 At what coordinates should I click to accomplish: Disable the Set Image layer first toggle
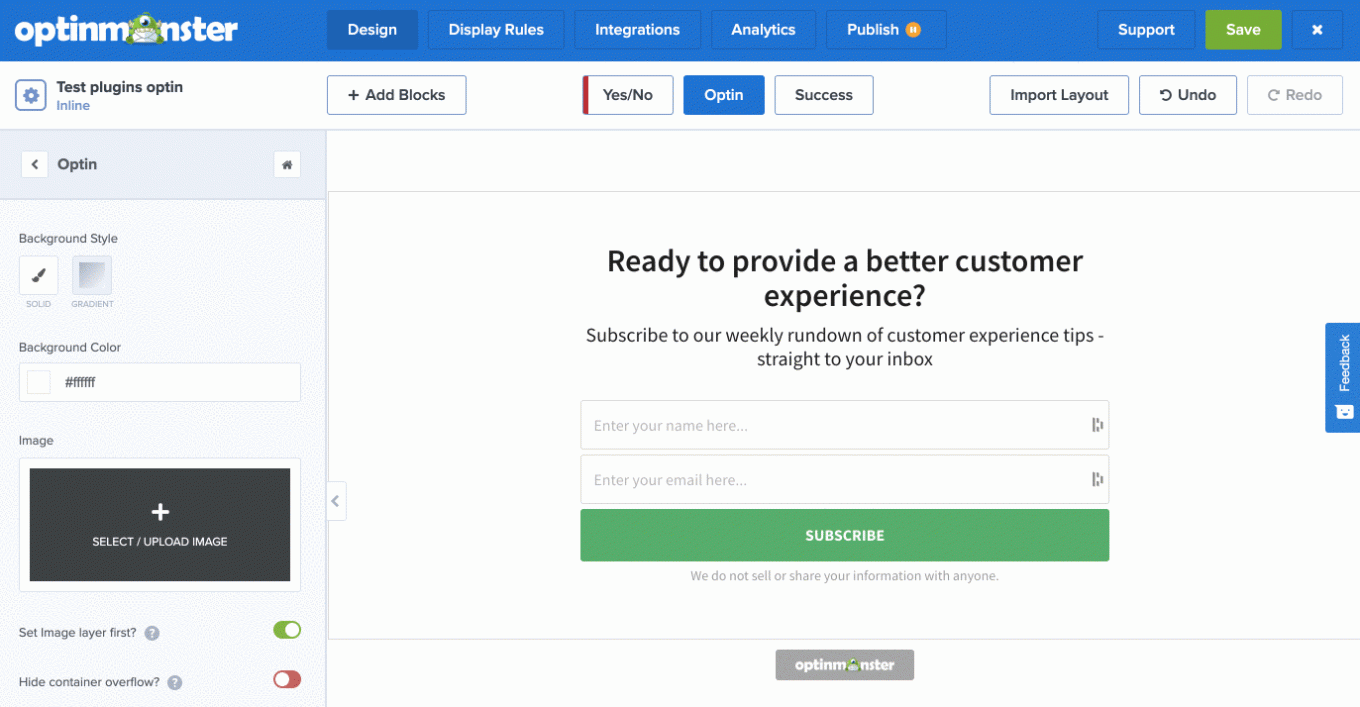pos(287,630)
